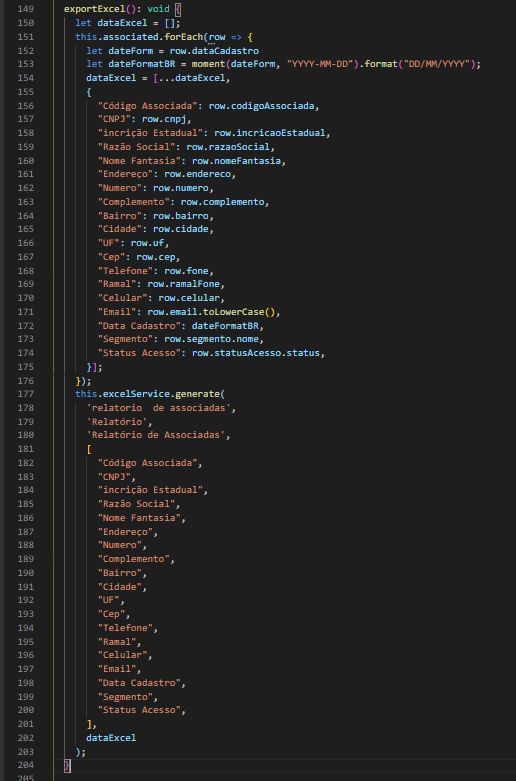516x781 pixels.
Task: Click "Código Associada" on line 182
Action: tap(147, 463)
